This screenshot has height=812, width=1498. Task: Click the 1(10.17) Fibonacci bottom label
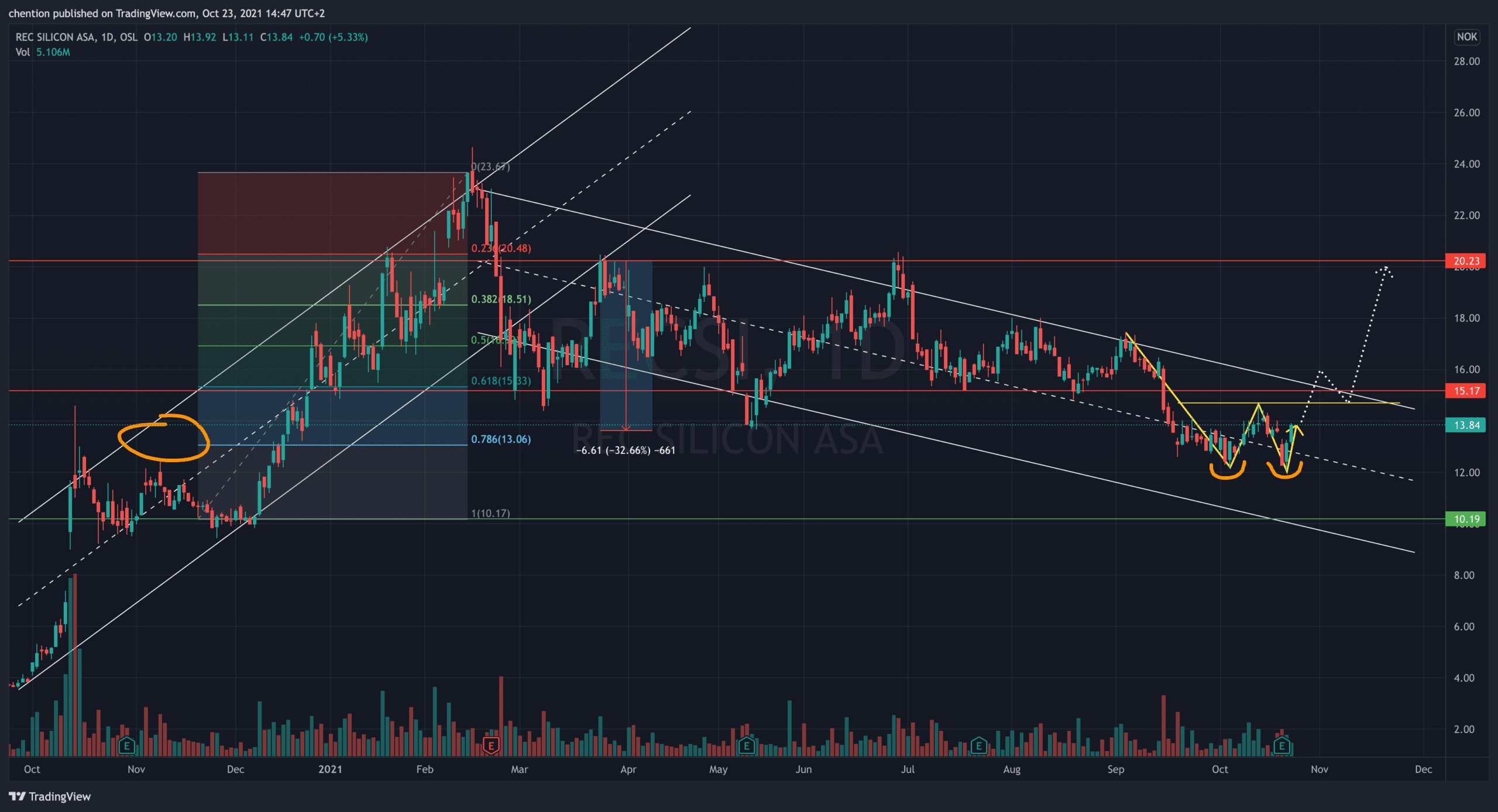490,514
